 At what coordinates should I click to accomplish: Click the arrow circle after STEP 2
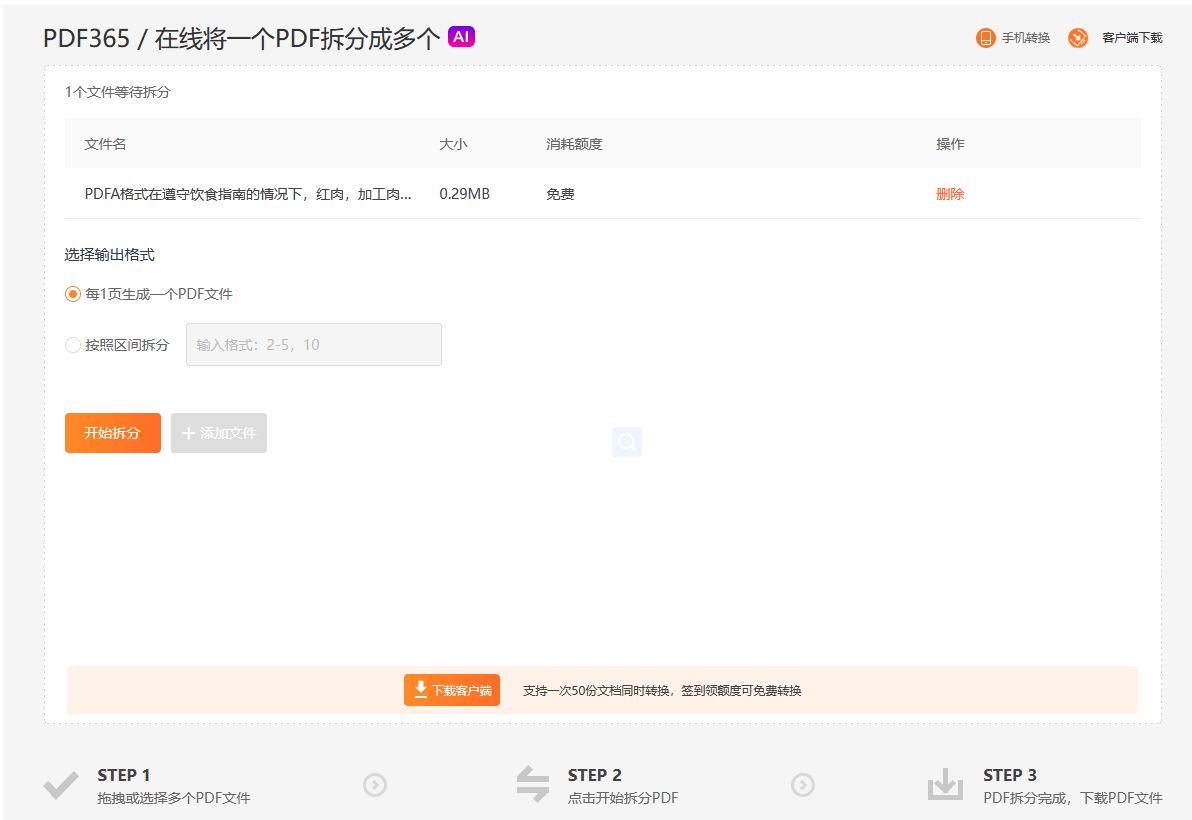[x=803, y=785]
